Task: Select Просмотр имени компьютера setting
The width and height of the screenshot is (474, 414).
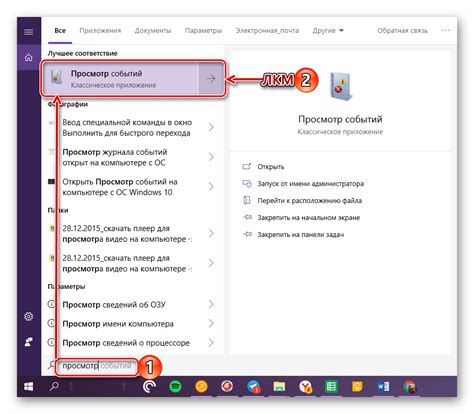Action: [118, 324]
